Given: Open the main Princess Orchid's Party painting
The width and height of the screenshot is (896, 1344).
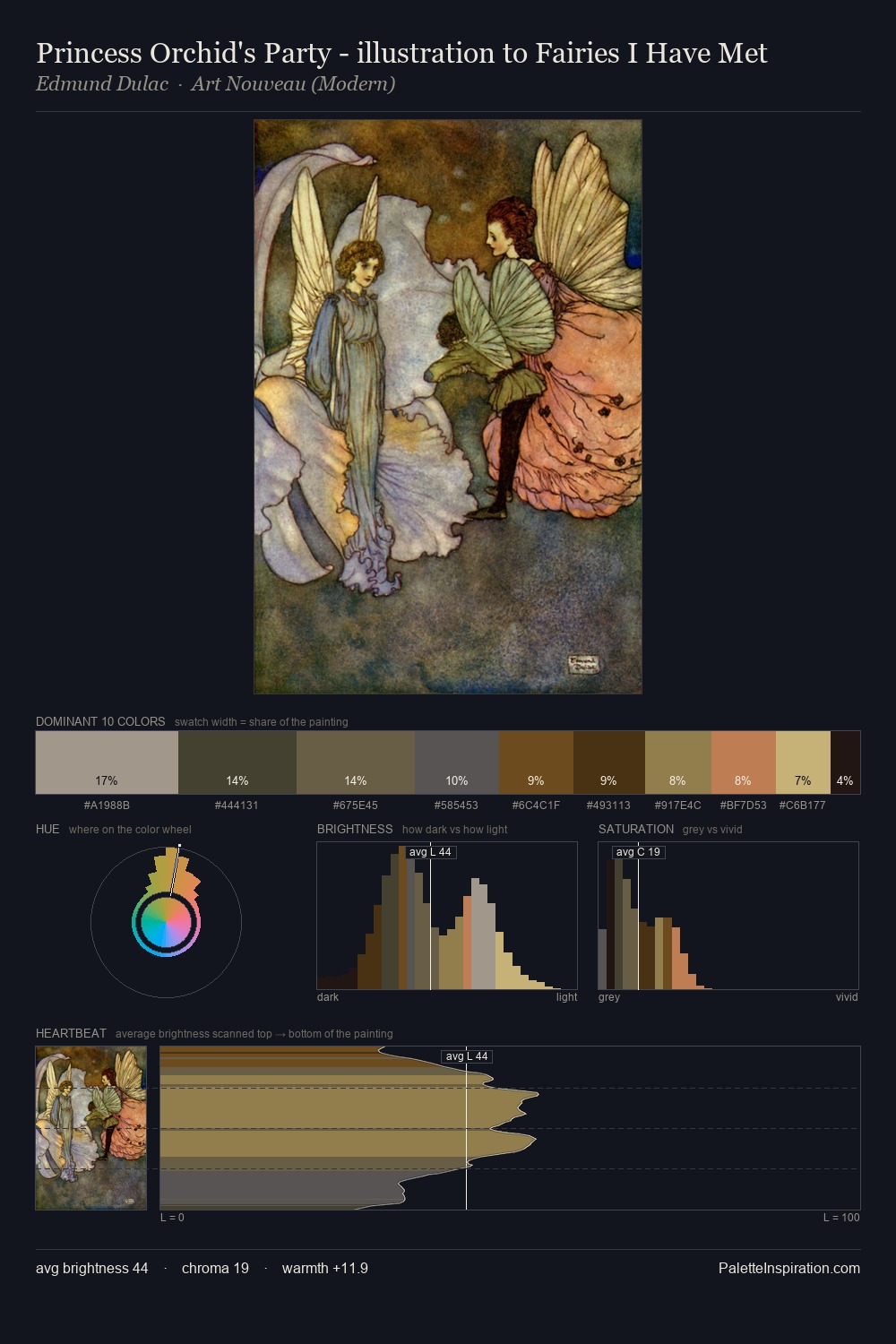Looking at the screenshot, I should click(x=448, y=407).
